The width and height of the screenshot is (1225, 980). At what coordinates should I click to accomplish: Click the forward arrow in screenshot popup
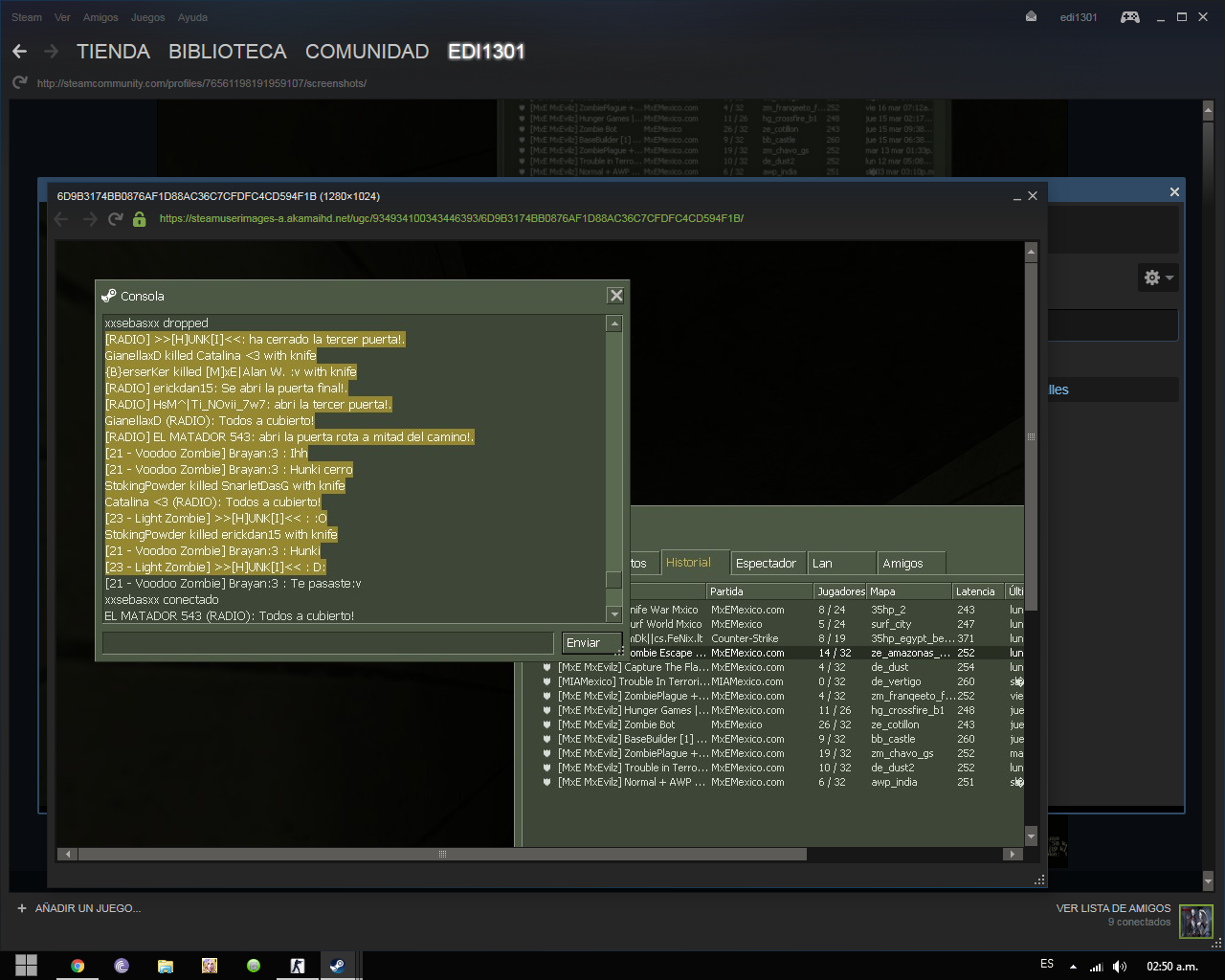click(x=90, y=219)
